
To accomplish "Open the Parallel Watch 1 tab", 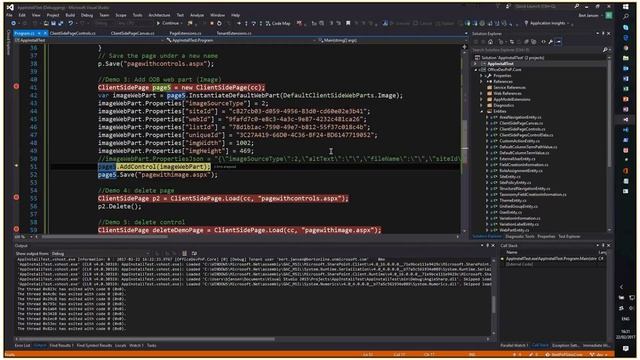I will [x=514, y=346].
